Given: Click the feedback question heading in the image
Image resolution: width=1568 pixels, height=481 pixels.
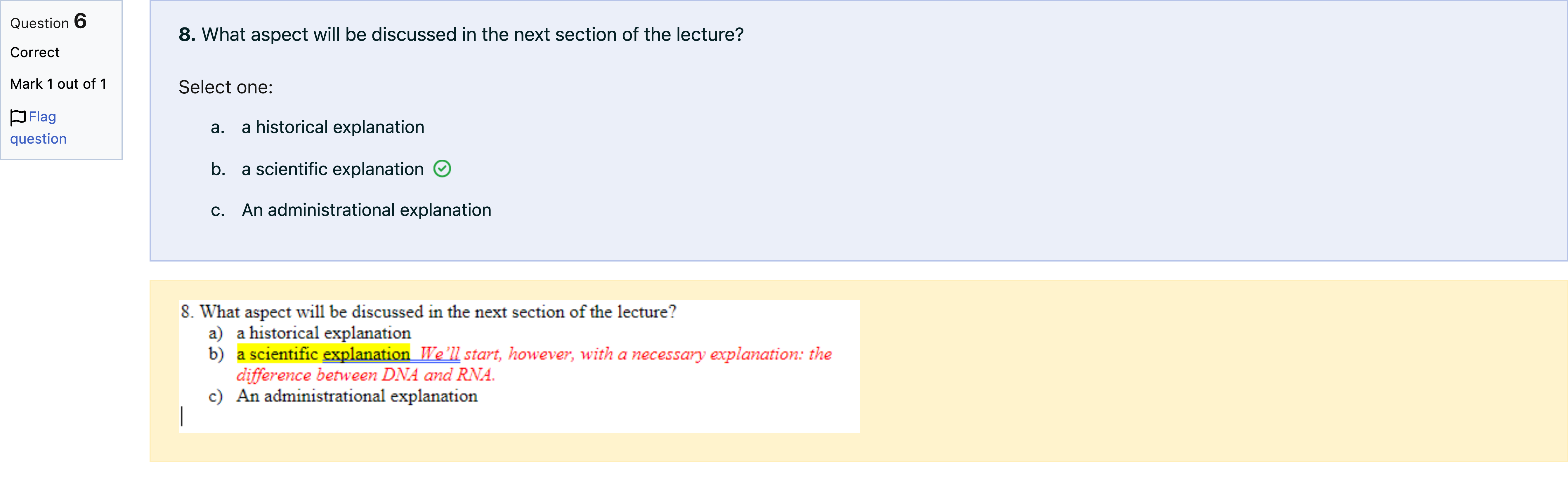Looking at the screenshot, I should pyautogui.click(x=429, y=312).
